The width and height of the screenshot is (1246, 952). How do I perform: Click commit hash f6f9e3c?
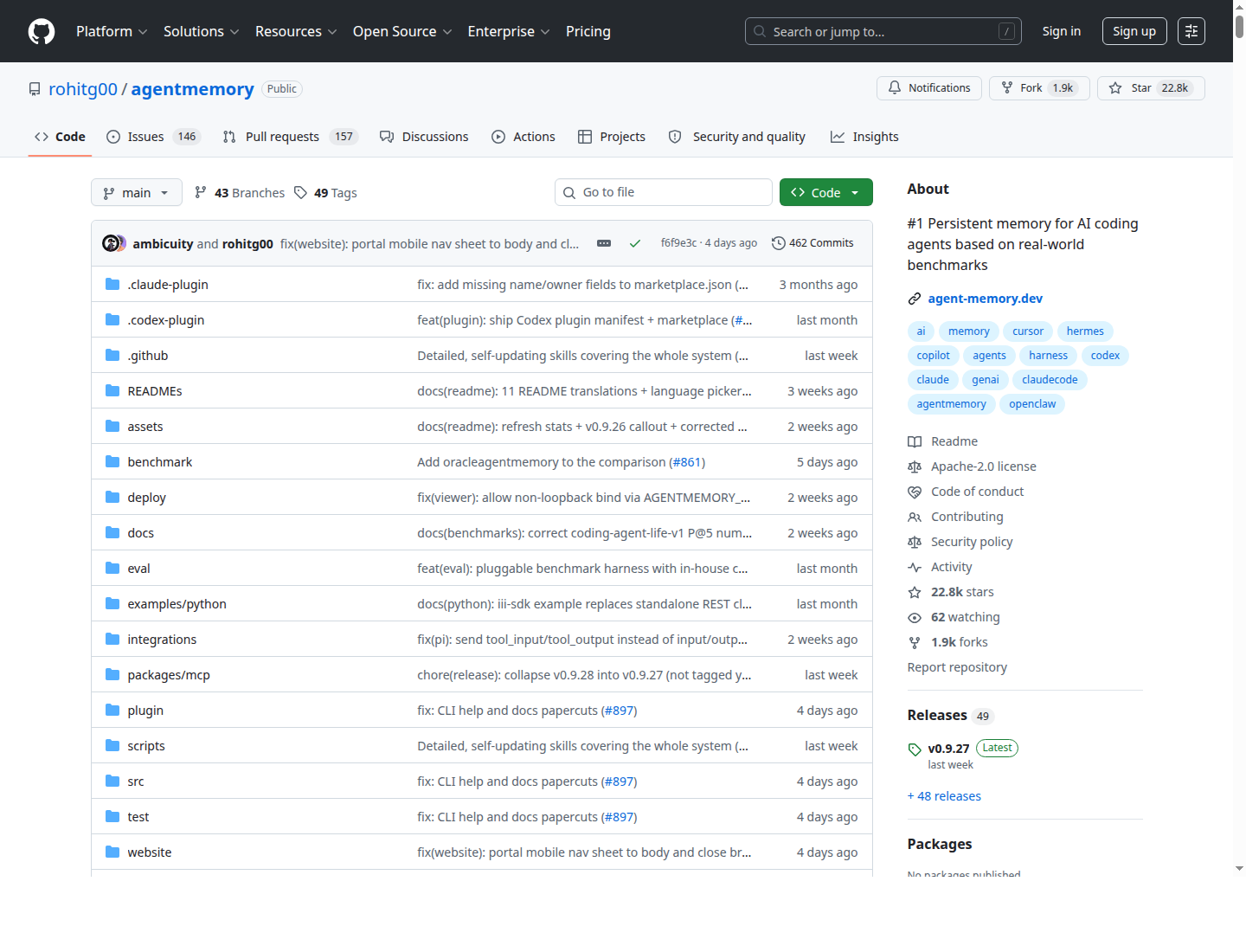point(678,243)
